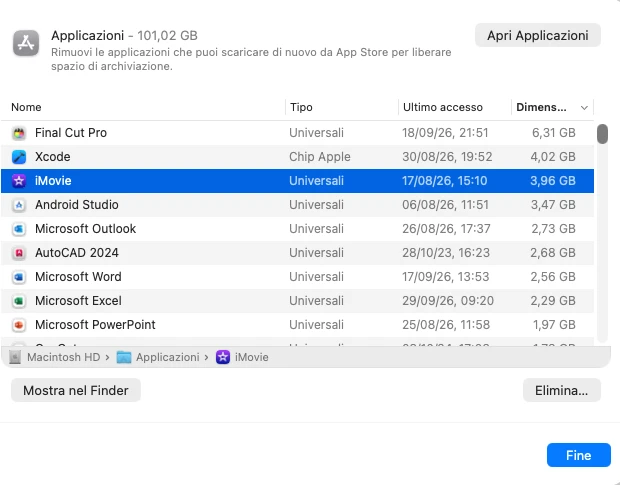Viewport: 620px width, 485px height.
Task: Select the AutoCAD 2024 row name
Action: coord(77,253)
